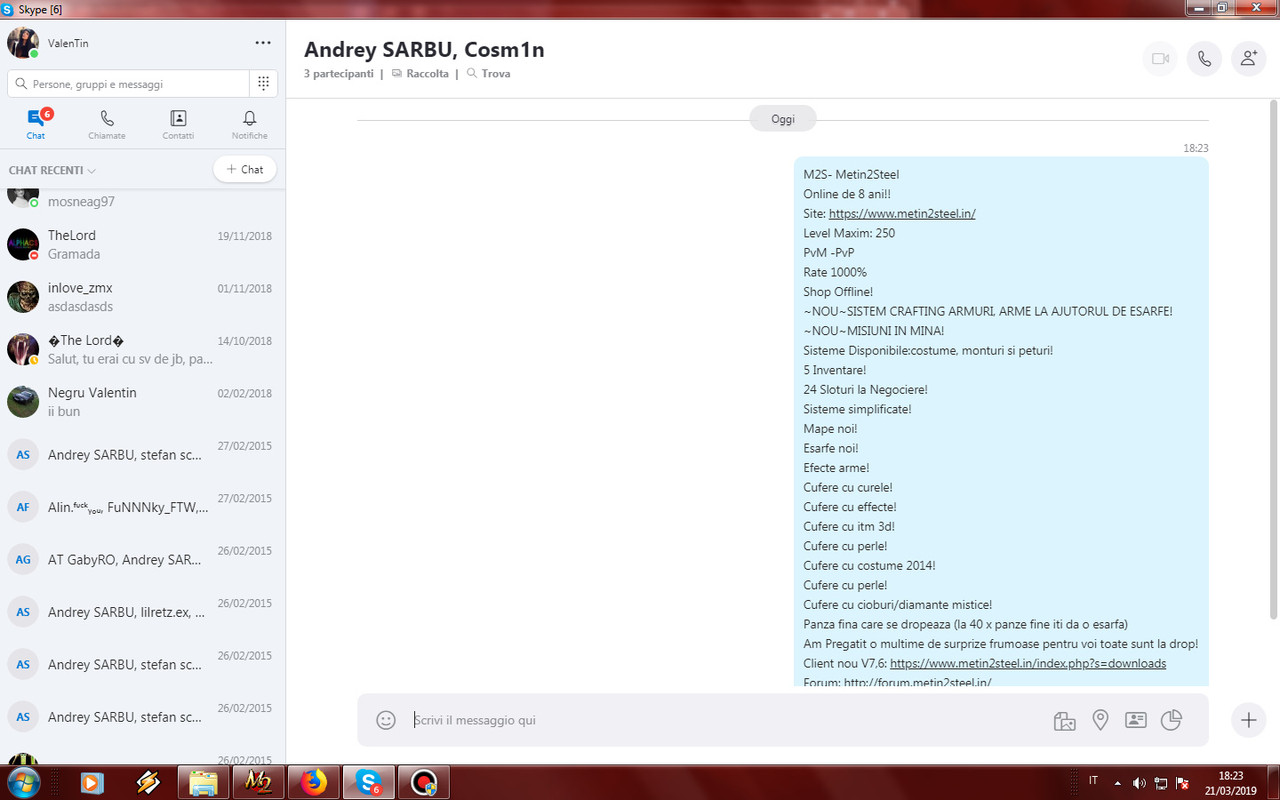Viewport: 1280px width, 800px height.
Task: Click the volume speaker tray icon
Action: click(1138, 782)
